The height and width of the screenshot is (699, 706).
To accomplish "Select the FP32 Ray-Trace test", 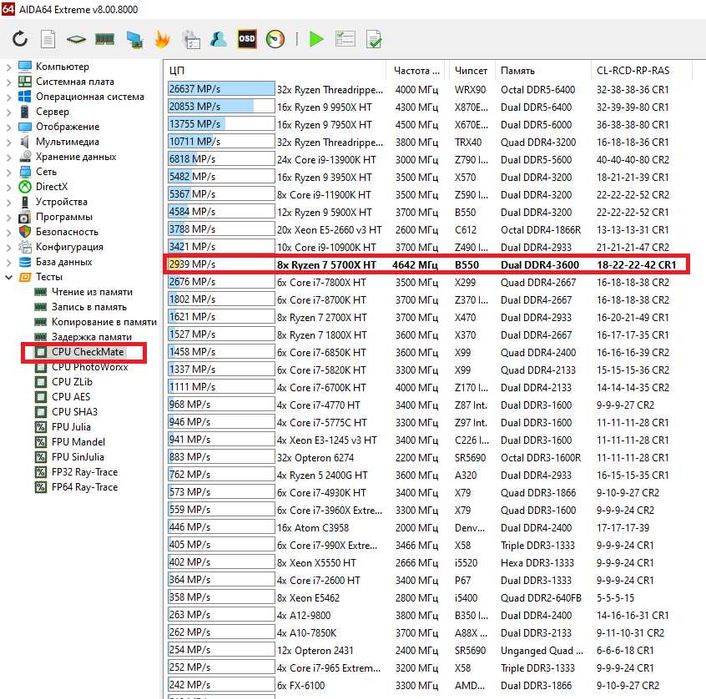I will tap(84, 472).
